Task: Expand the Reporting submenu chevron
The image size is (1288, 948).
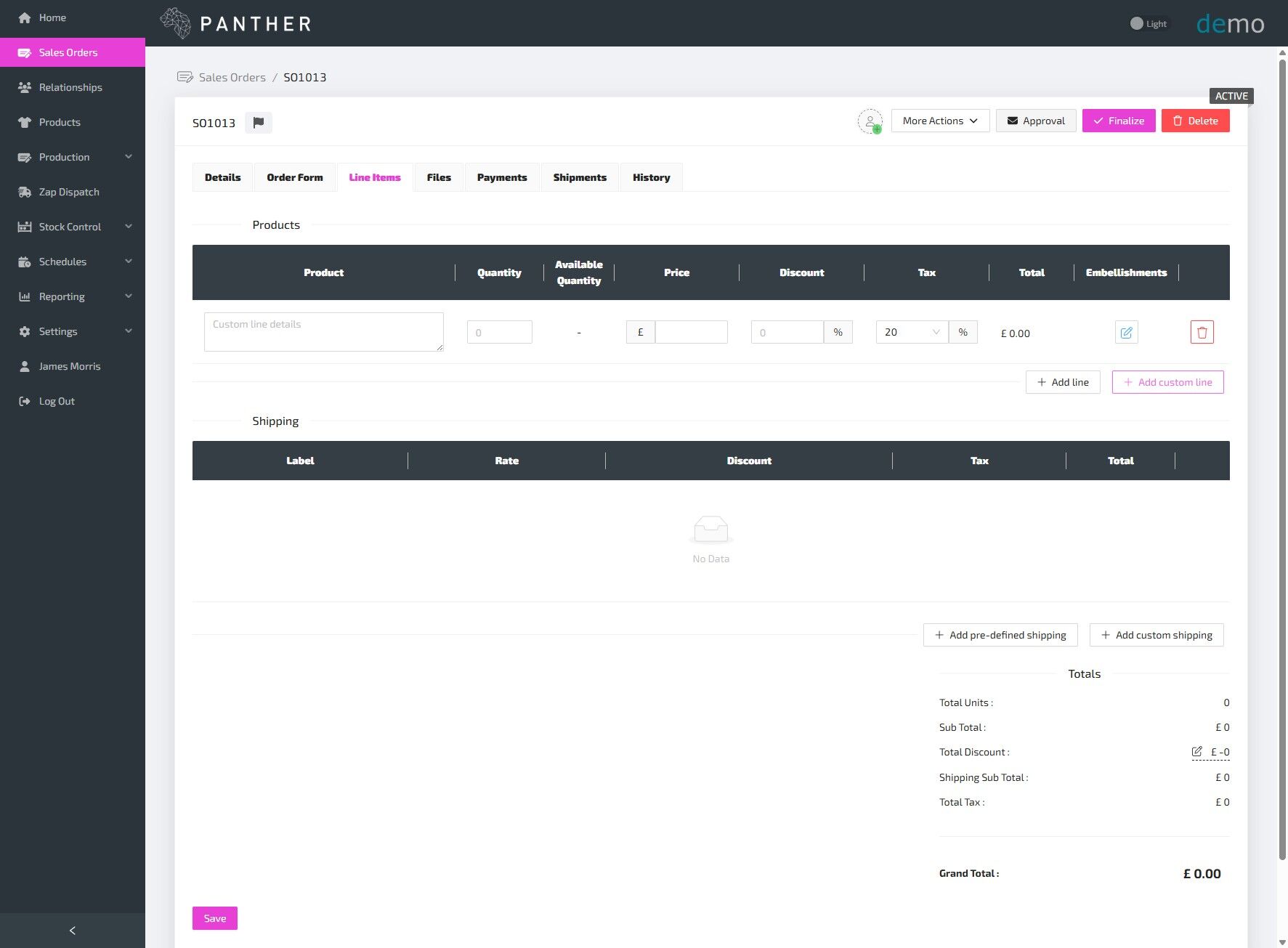Action: click(x=129, y=296)
